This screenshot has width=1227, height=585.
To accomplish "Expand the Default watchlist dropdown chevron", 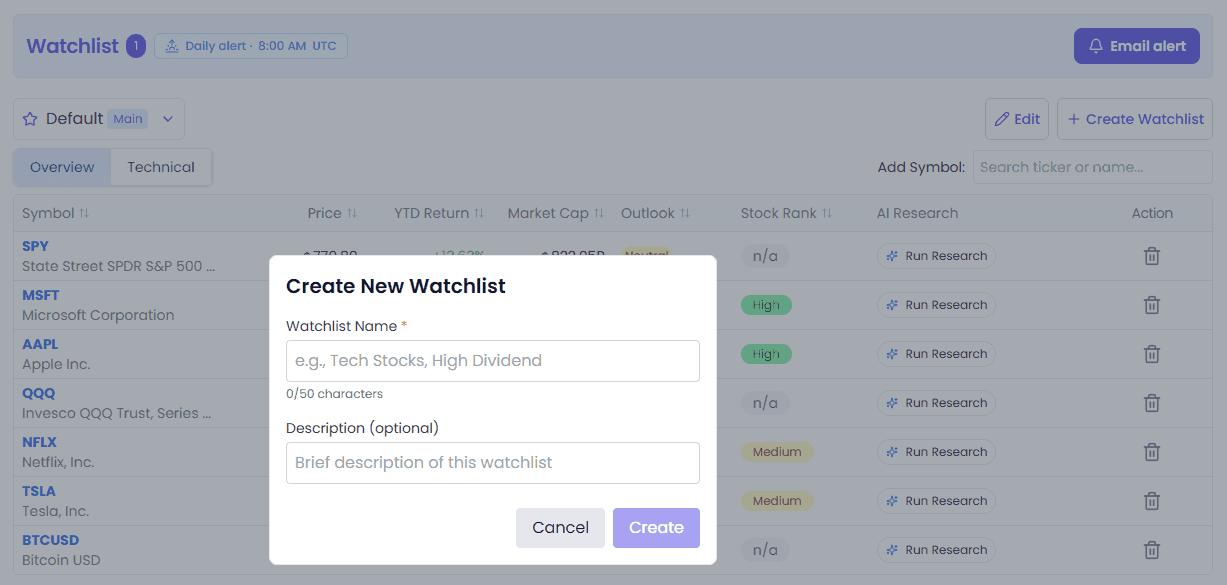I will [x=168, y=119].
